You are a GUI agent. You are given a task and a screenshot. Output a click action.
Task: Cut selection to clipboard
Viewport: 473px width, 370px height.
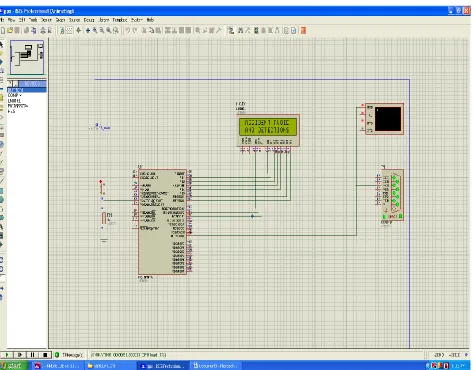[144, 31]
